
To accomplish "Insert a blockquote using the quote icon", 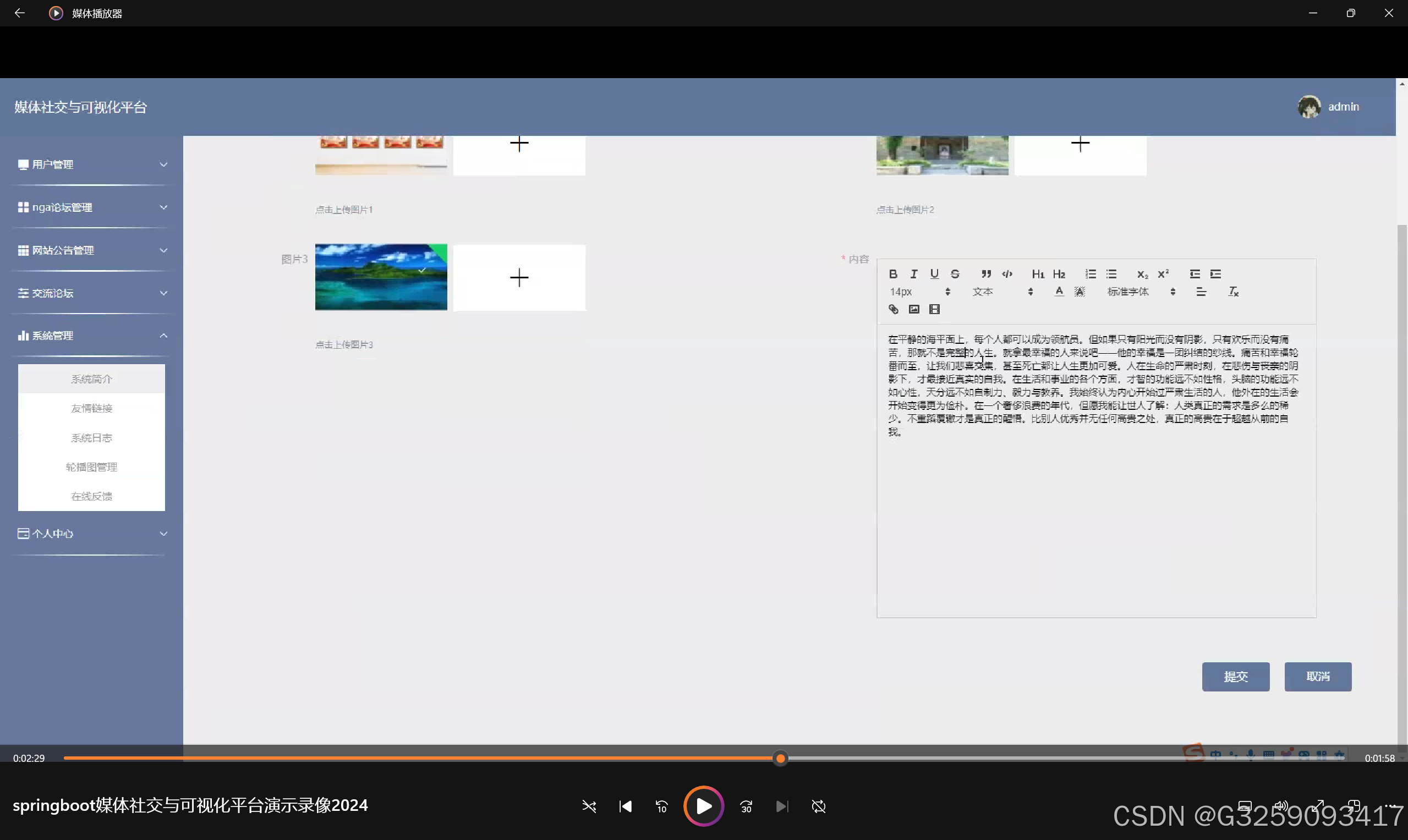I will tap(986, 274).
